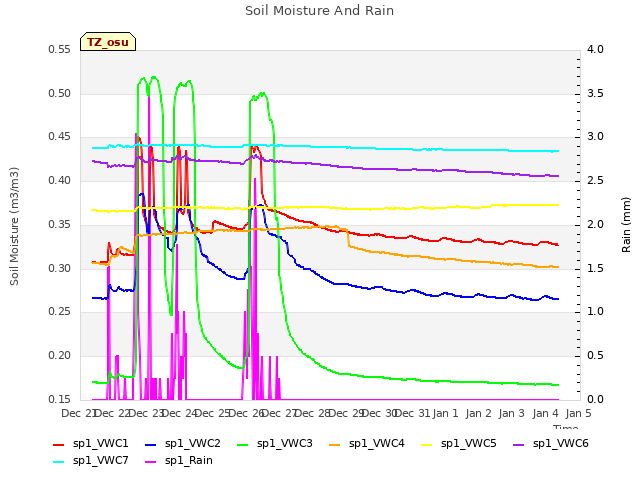Click the sp1_Rain legend label
This screenshot has height=480, width=640.
[x=189, y=461]
